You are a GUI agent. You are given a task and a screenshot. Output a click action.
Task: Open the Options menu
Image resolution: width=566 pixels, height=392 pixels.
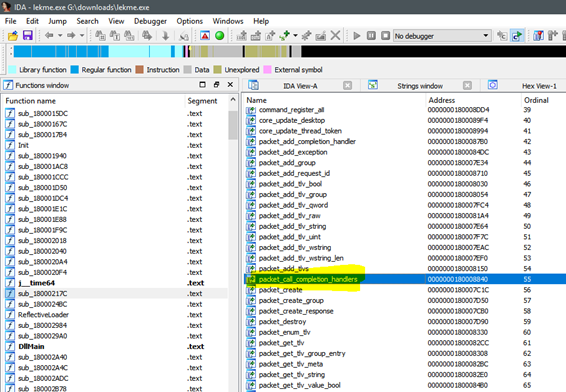(190, 21)
